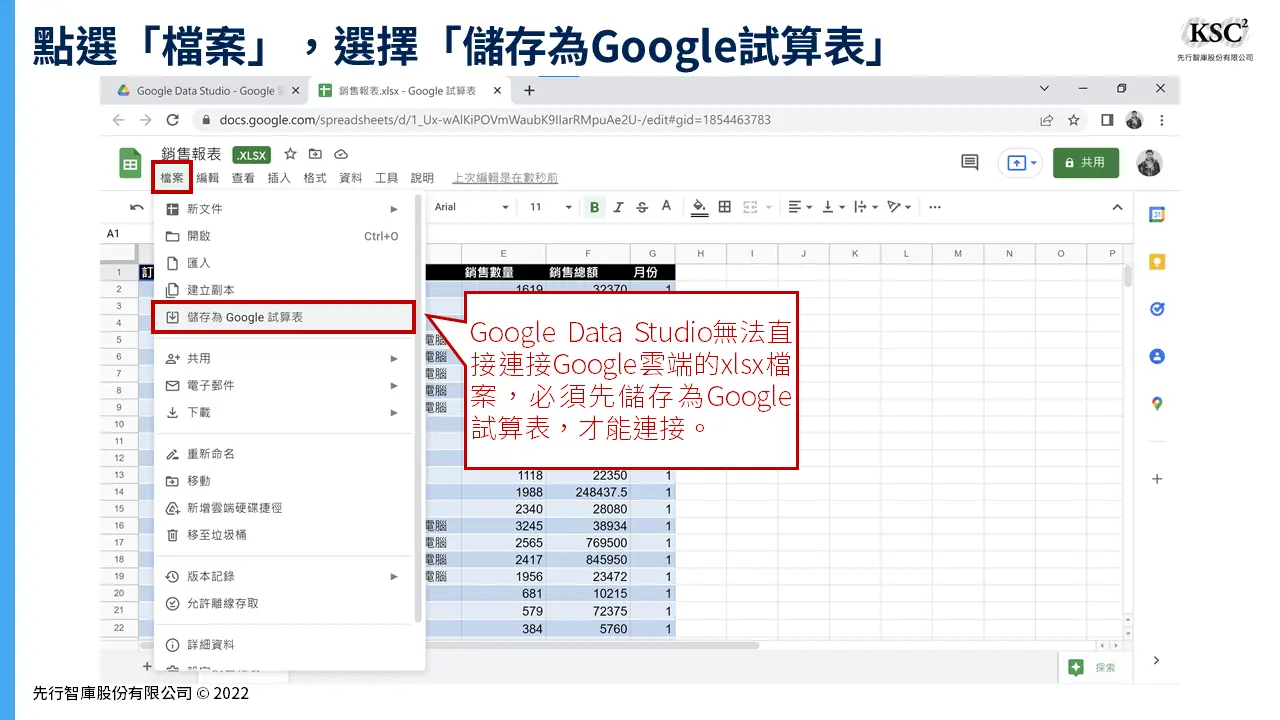
Task: Open the Arial font dropdown
Action: pyautogui.click(x=471, y=207)
